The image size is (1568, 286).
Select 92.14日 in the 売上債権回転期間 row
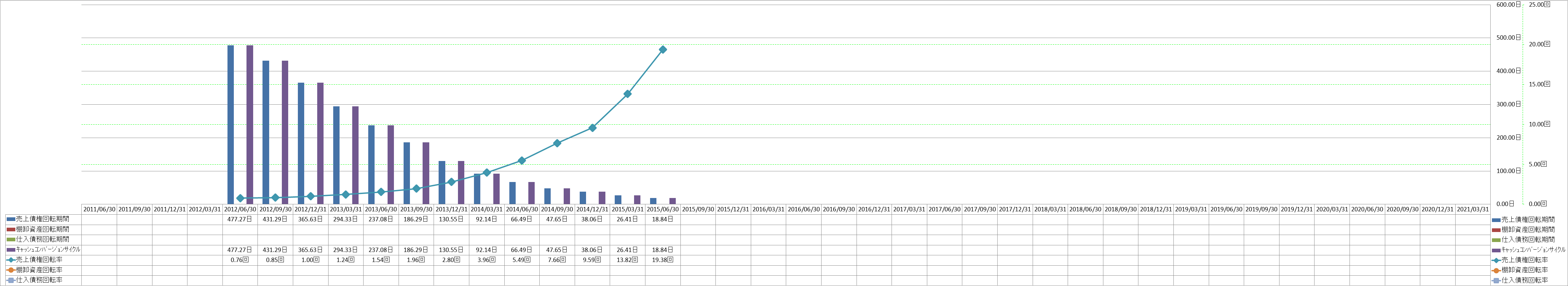(x=487, y=219)
